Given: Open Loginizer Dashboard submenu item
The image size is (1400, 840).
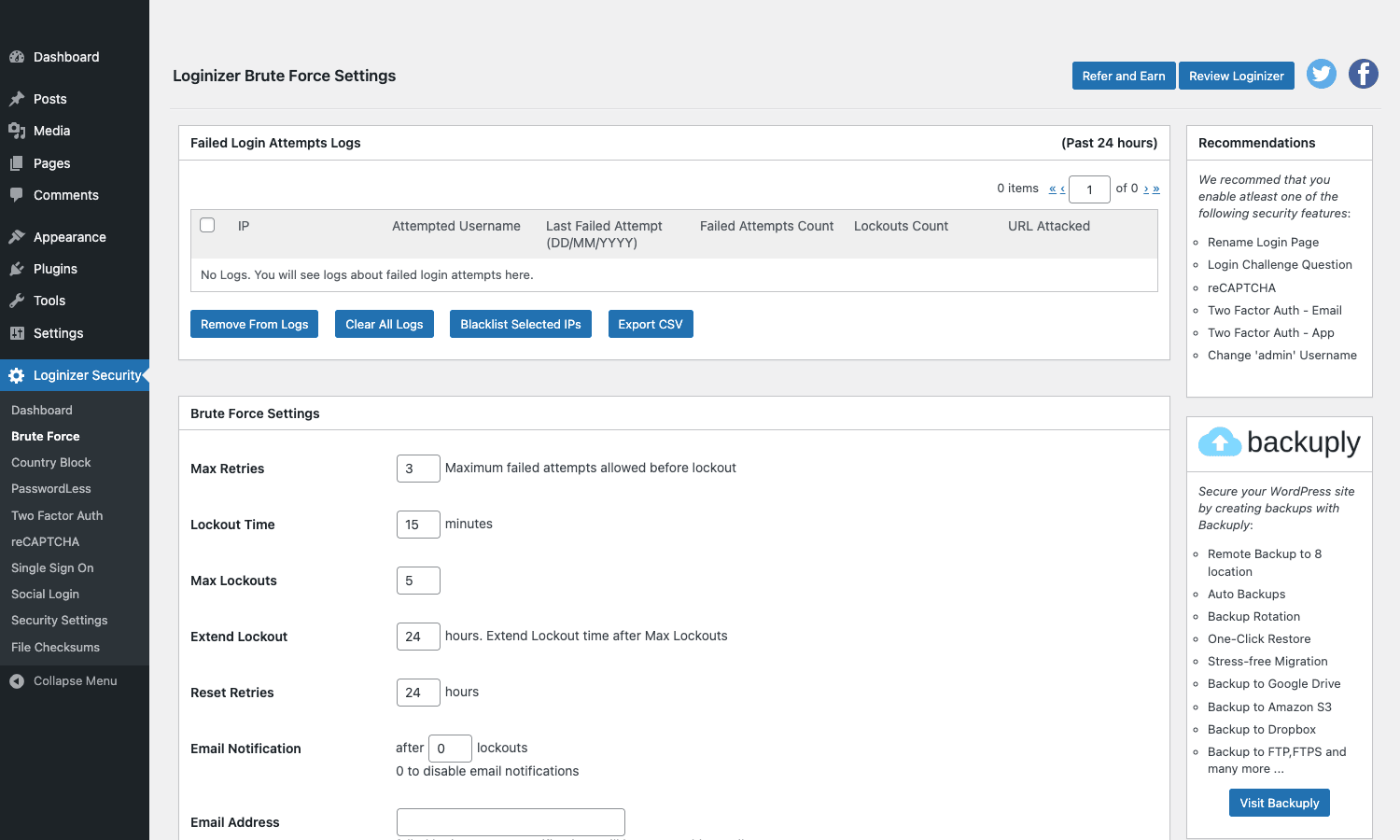Looking at the screenshot, I should point(42,410).
